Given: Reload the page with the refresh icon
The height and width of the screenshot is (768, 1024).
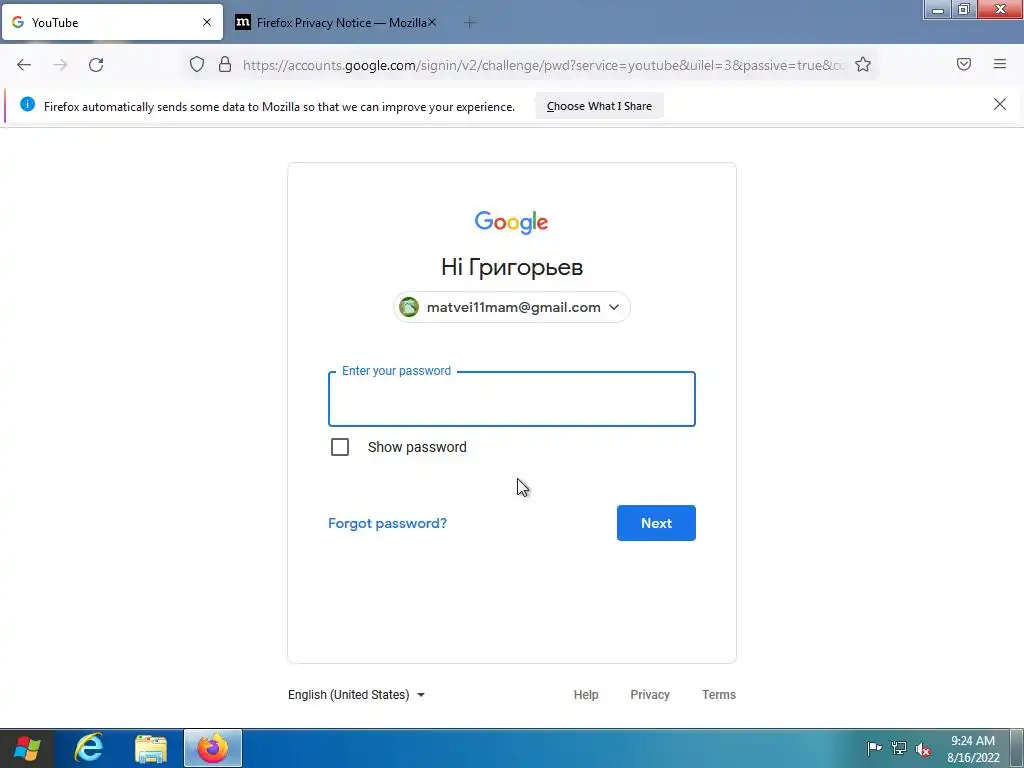Looking at the screenshot, I should (96, 65).
